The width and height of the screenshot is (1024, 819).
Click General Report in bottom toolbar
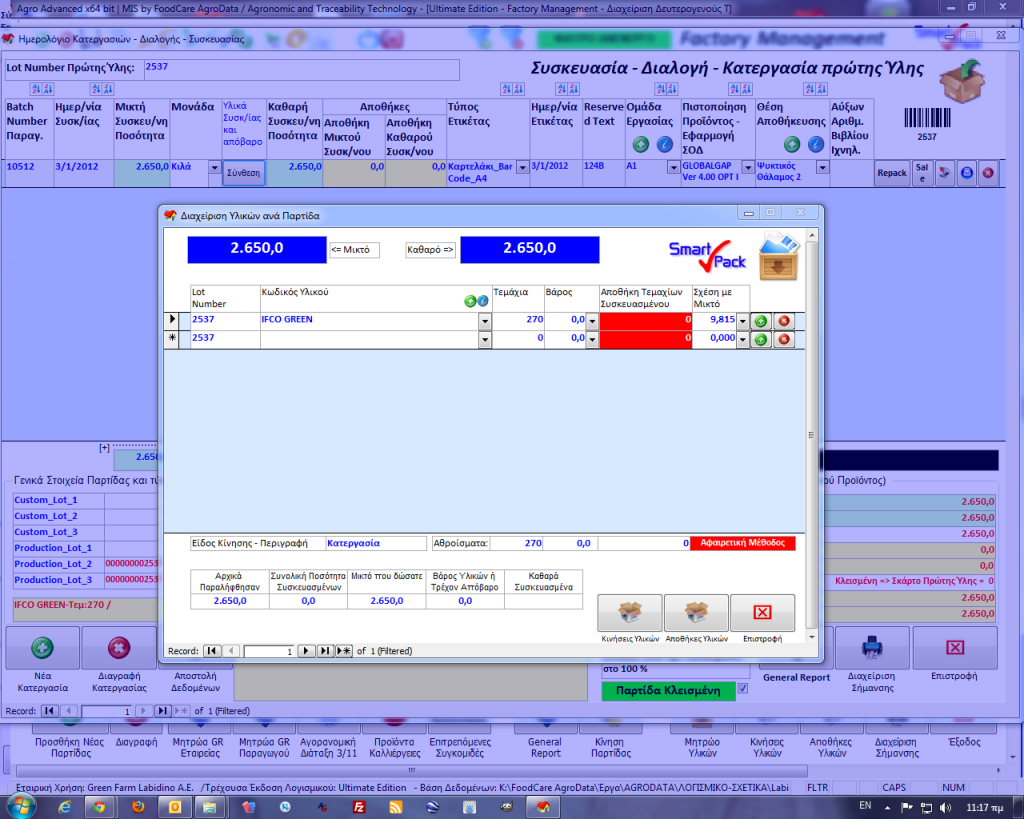click(x=545, y=747)
